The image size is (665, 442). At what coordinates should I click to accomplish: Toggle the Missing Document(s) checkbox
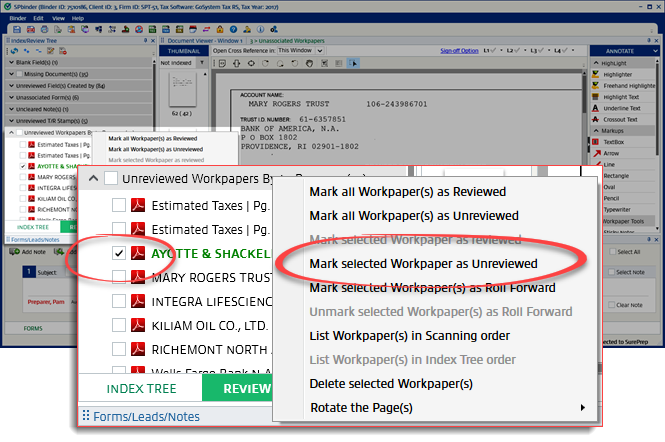pos(19,74)
